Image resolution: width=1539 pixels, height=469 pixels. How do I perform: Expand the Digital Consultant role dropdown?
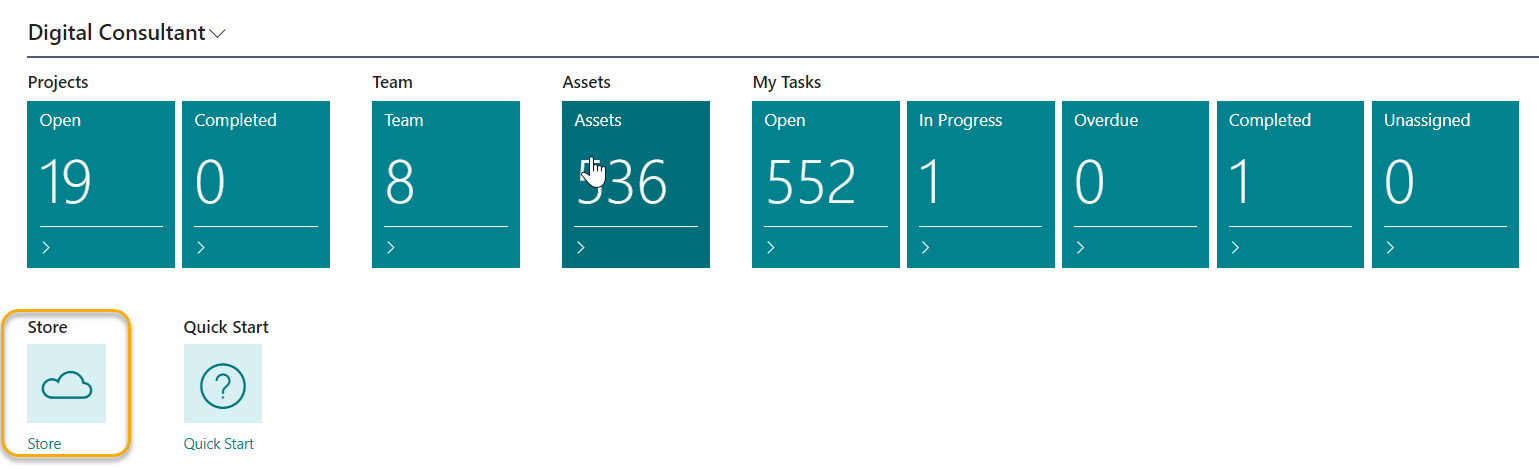[218, 33]
